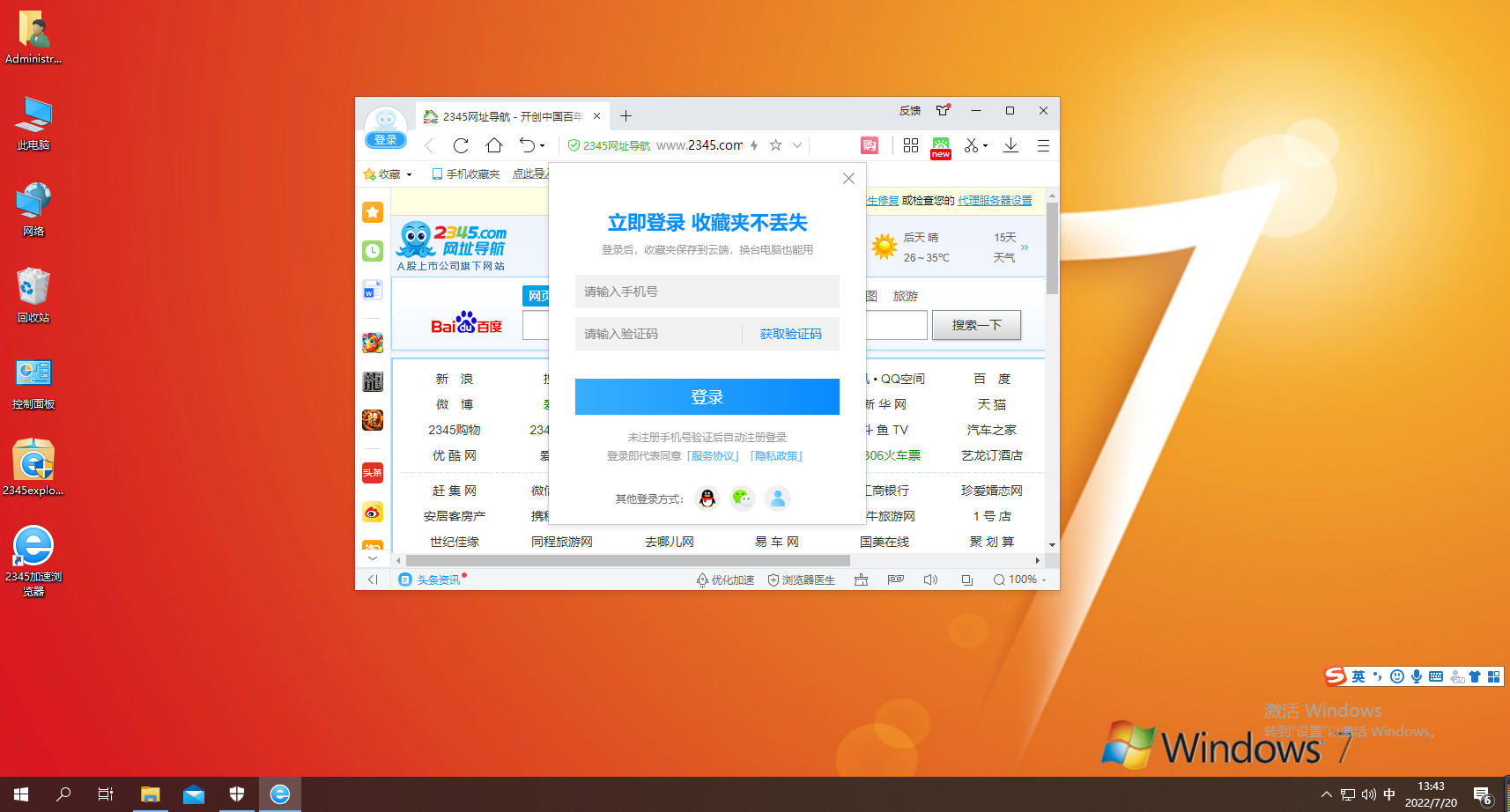
Task: Click 获取验证码 link
Action: tap(791, 334)
